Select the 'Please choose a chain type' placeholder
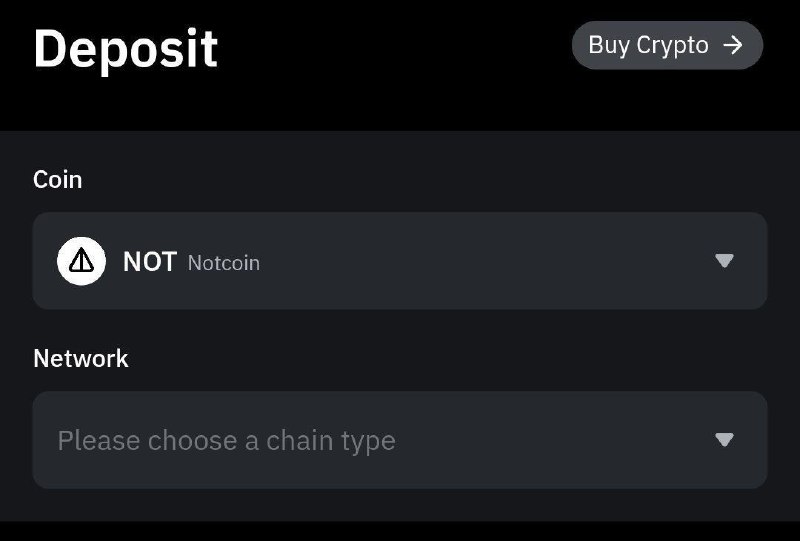 pos(227,440)
